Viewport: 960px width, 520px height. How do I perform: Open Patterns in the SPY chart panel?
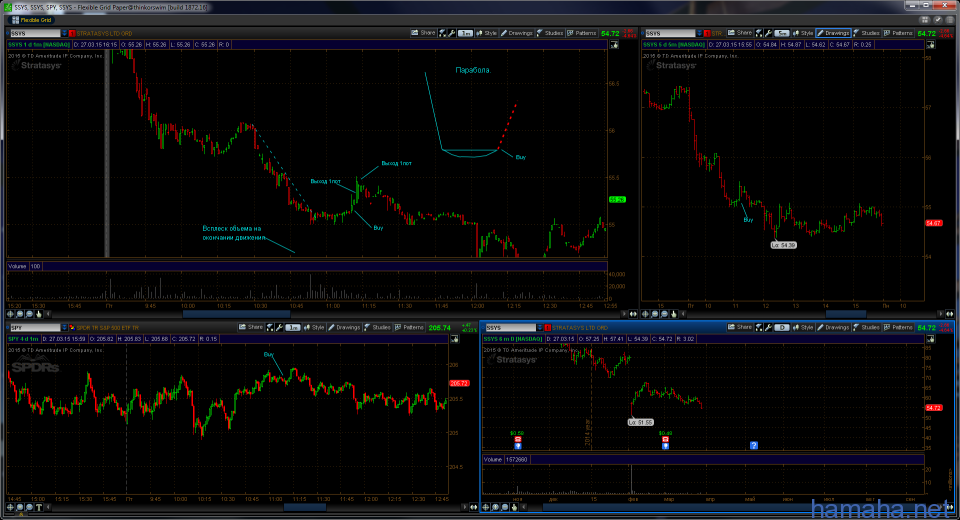(409, 328)
